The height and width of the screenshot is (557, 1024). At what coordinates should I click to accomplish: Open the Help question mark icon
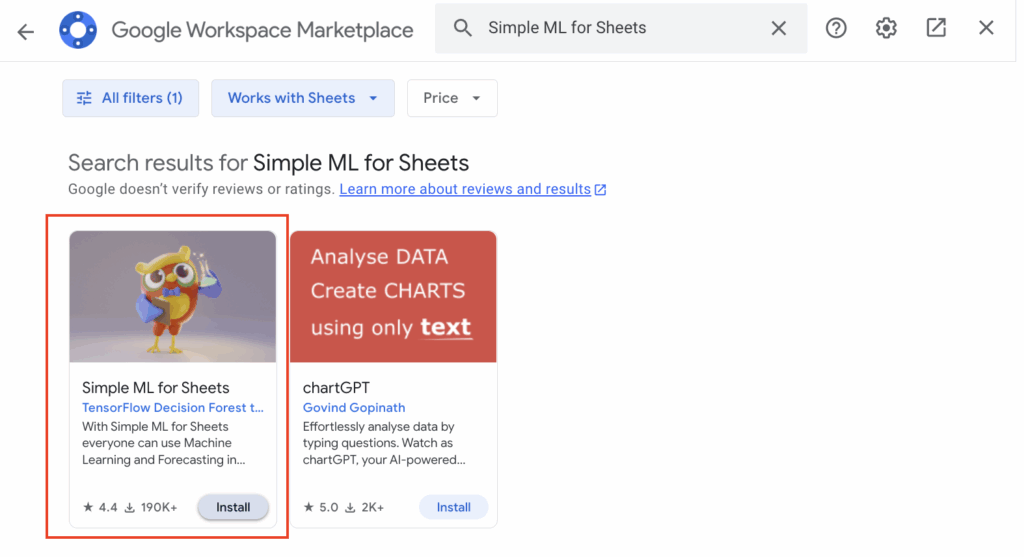point(836,28)
